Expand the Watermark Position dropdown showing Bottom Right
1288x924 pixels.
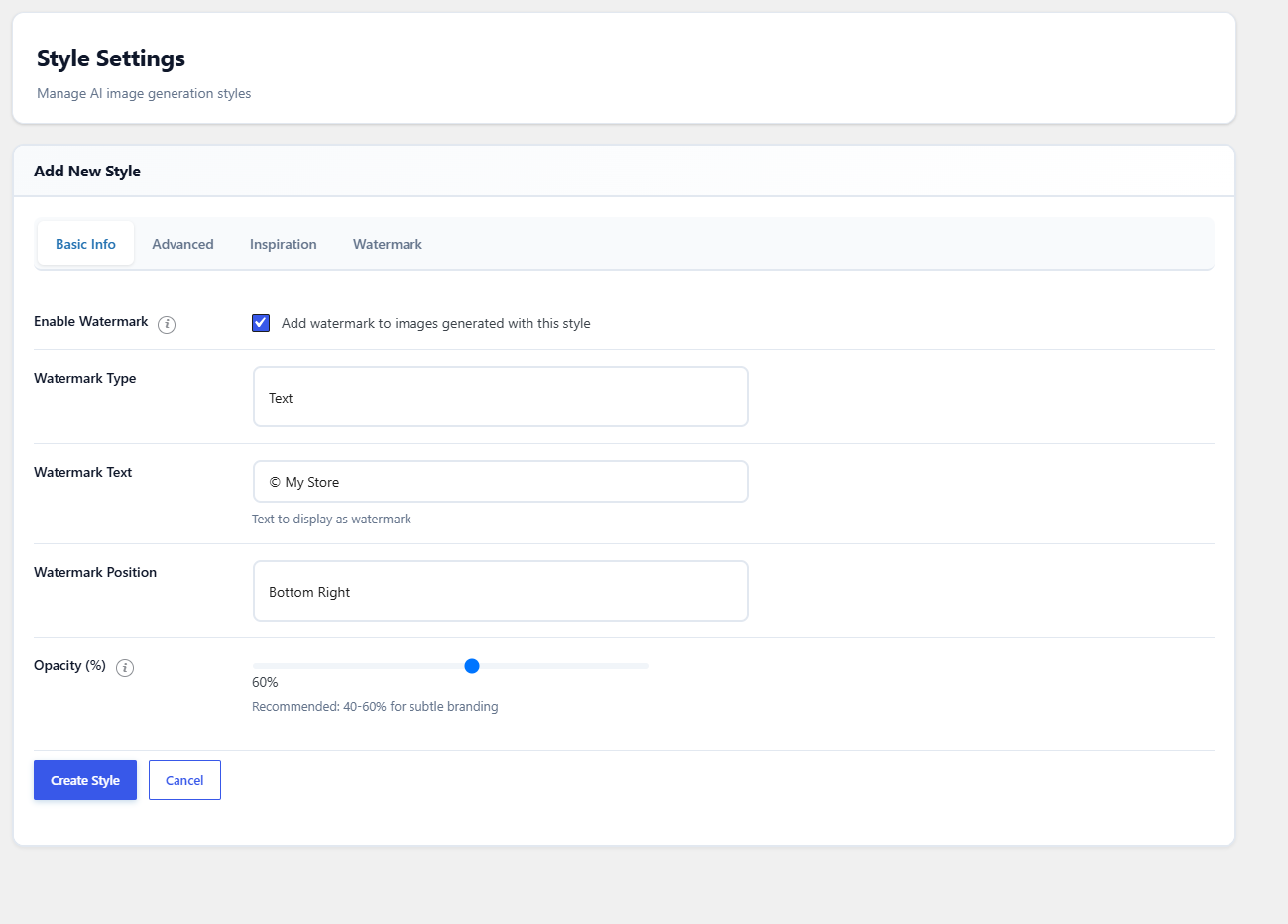(501, 591)
